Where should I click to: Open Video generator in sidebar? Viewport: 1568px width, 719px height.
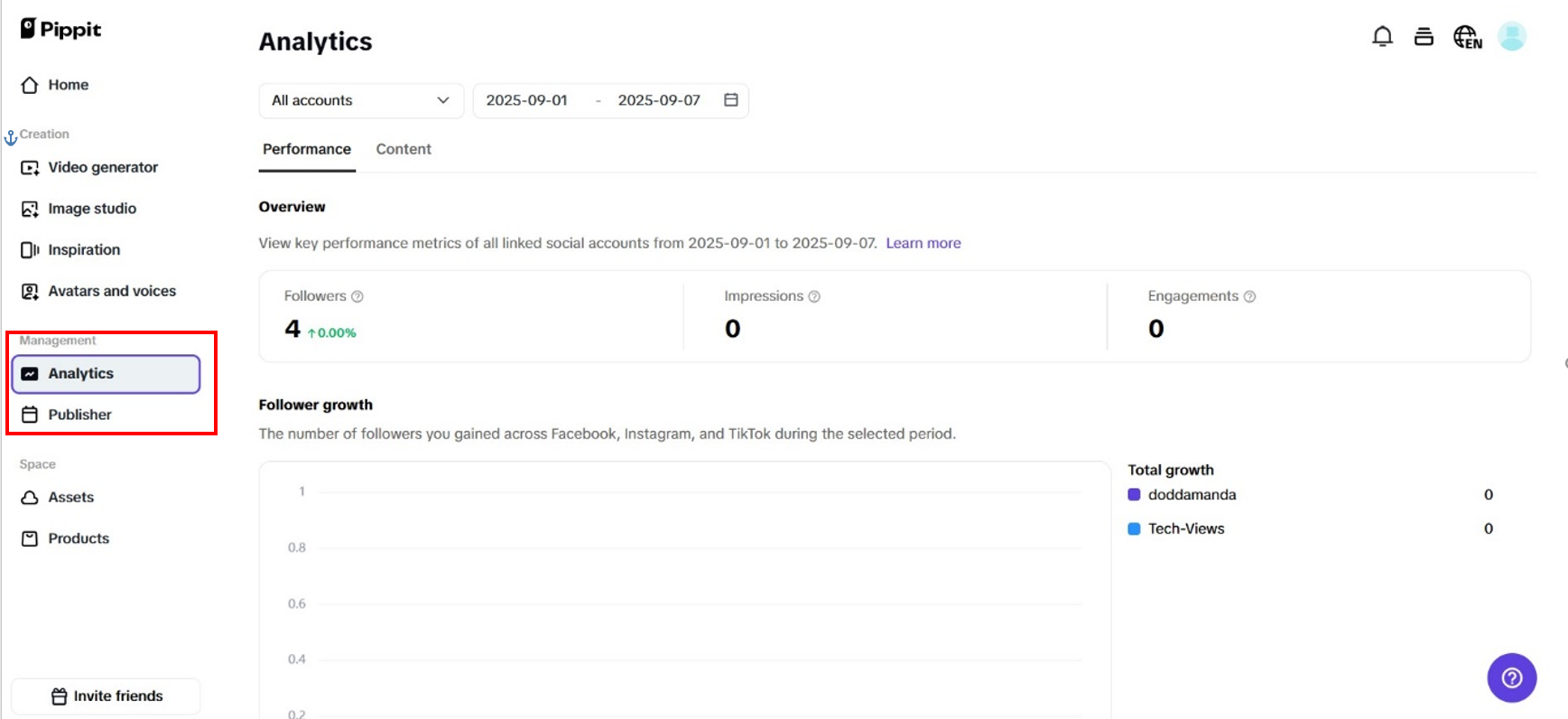pyautogui.click(x=102, y=167)
